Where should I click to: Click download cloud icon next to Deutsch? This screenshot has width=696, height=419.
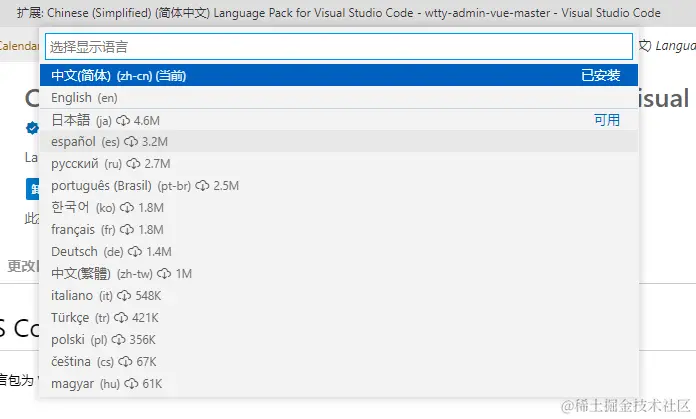(135, 252)
